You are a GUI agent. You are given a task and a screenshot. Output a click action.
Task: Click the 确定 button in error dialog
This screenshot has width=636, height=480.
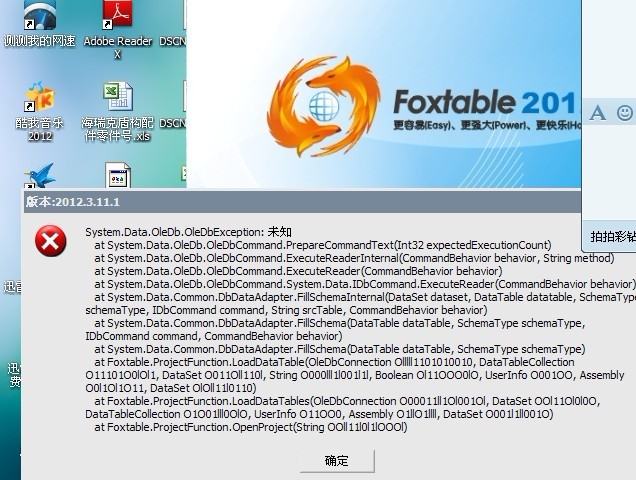coord(337,461)
